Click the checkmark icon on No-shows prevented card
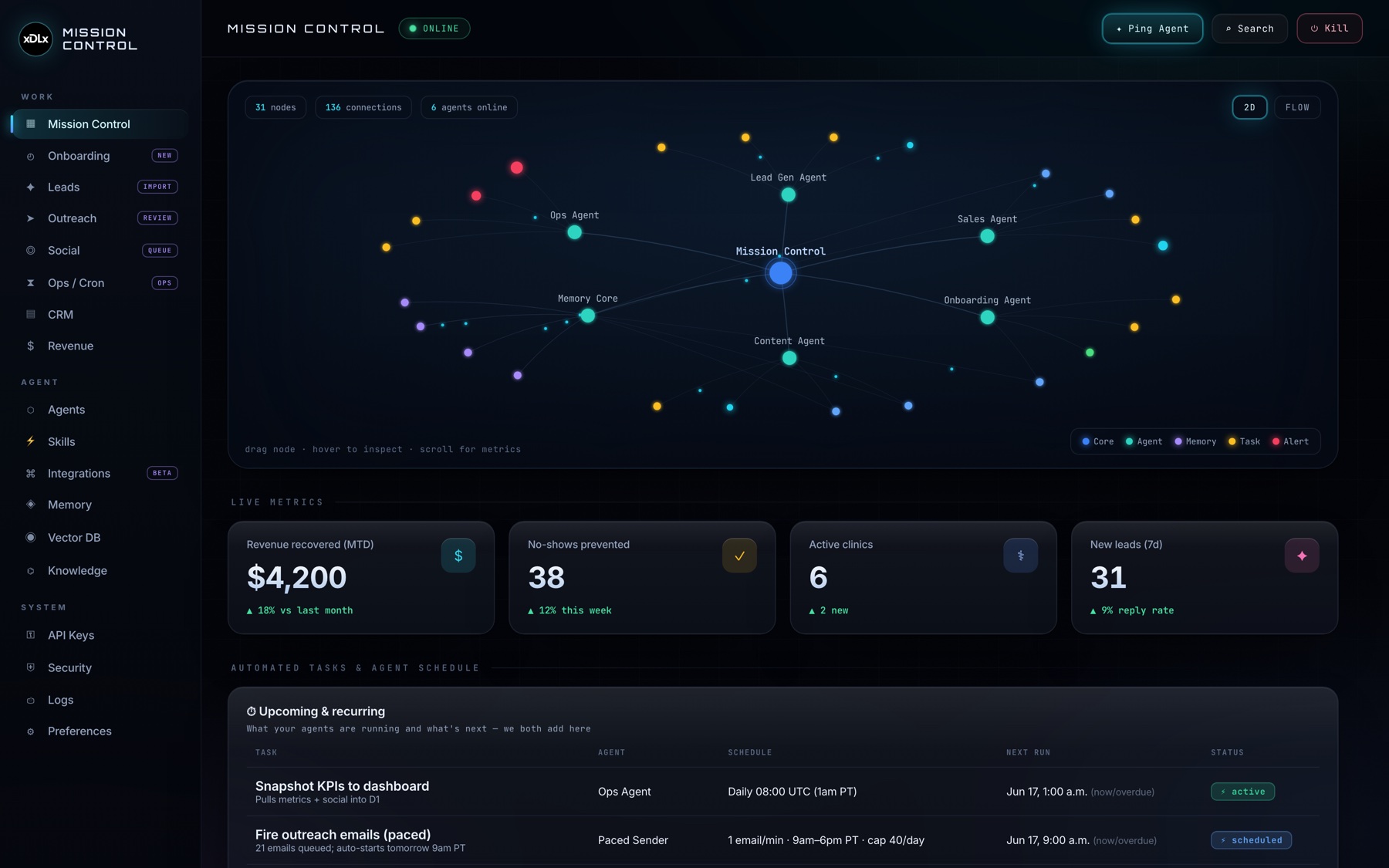The image size is (1389, 868). pyautogui.click(x=739, y=556)
